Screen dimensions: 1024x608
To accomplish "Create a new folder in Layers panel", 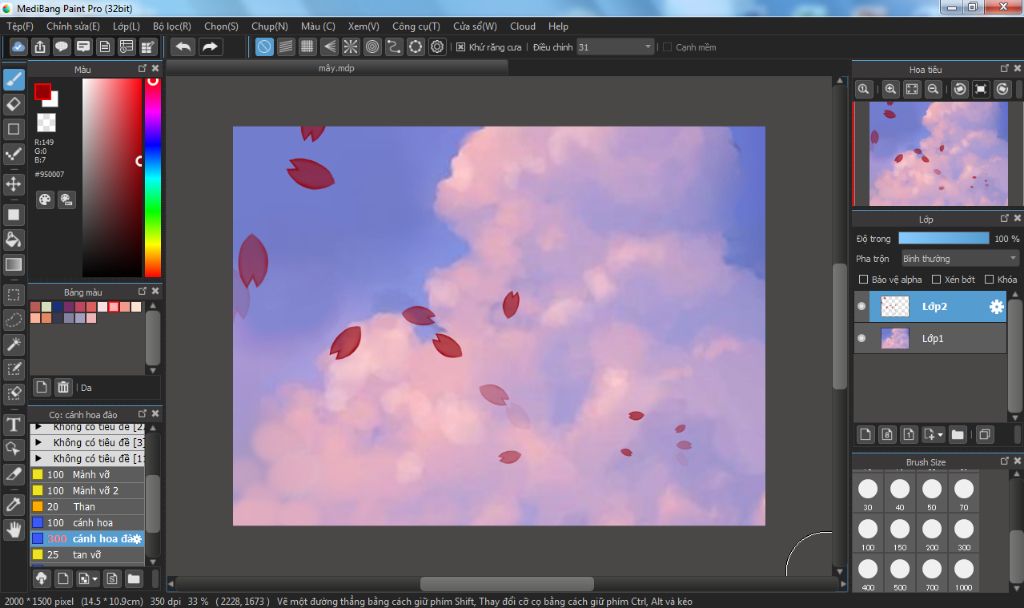I will point(957,434).
